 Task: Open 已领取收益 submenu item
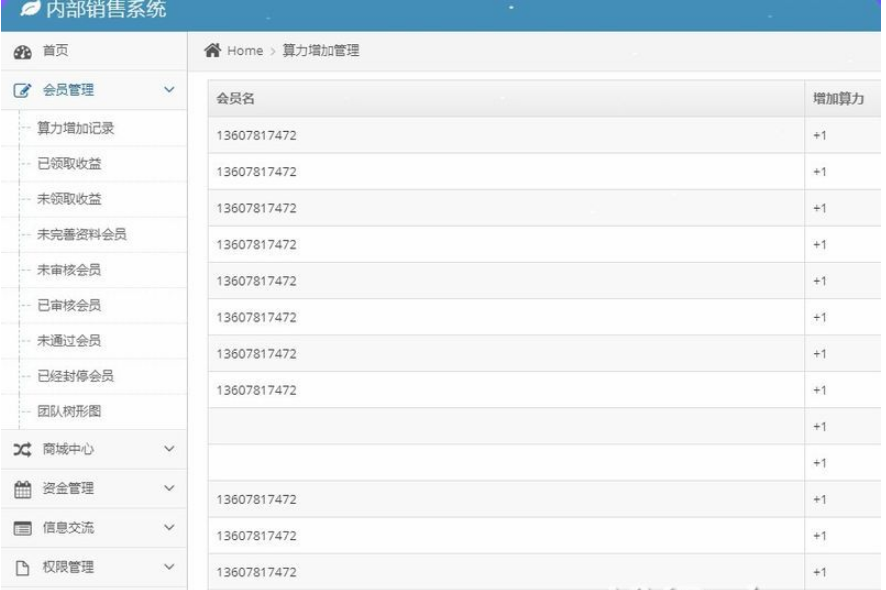[69, 164]
